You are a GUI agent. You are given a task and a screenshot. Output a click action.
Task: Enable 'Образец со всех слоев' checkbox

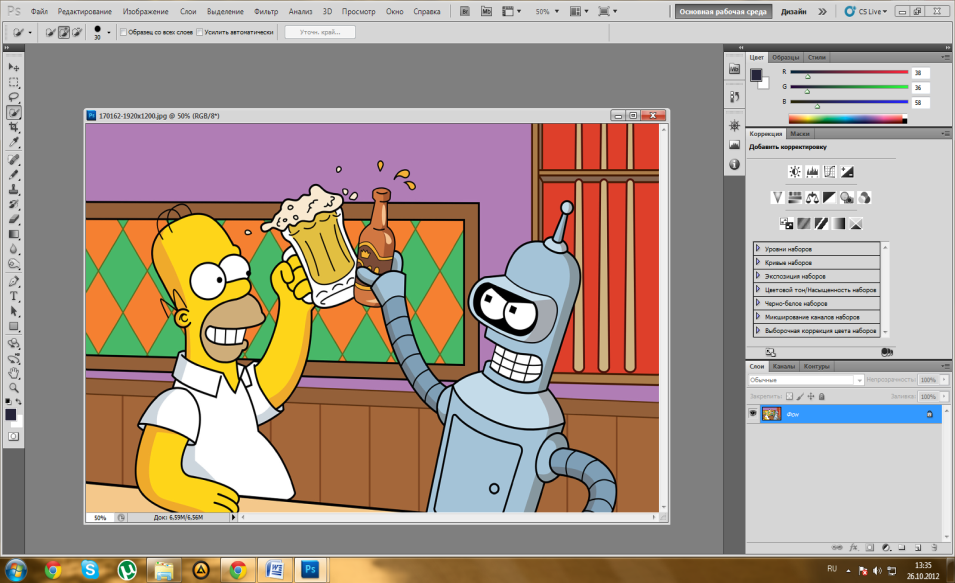tap(124, 32)
